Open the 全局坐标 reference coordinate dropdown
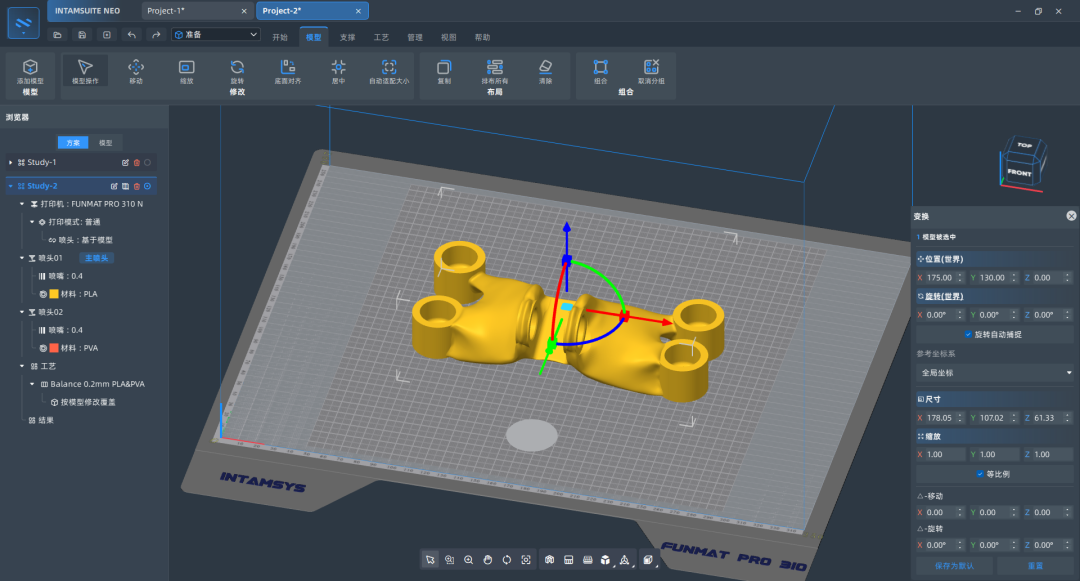This screenshot has height=581, width=1080. click(x=995, y=372)
